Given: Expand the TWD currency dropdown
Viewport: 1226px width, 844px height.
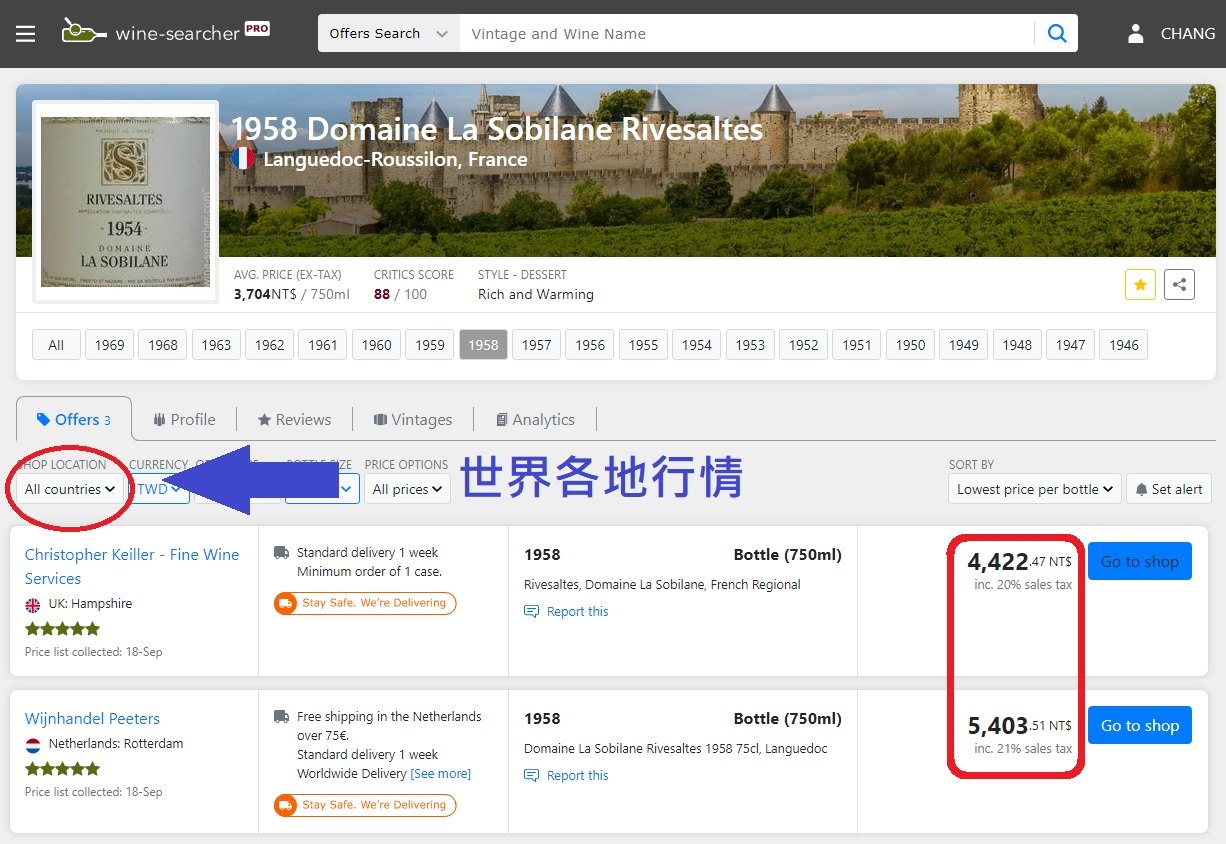Looking at the screenshot, I should click(x=159, y=489).
